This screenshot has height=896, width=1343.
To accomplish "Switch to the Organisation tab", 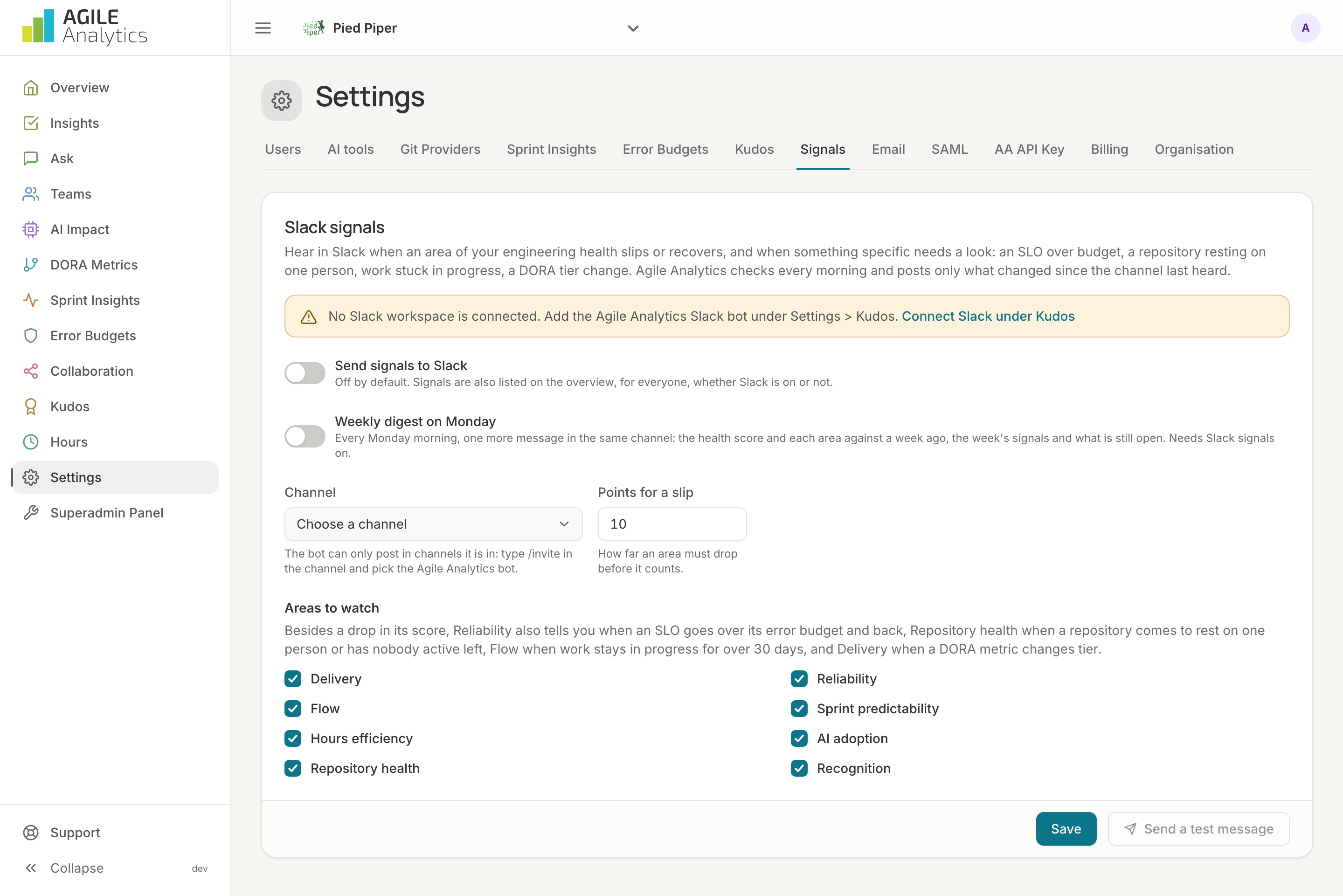I will (1194, 149).
